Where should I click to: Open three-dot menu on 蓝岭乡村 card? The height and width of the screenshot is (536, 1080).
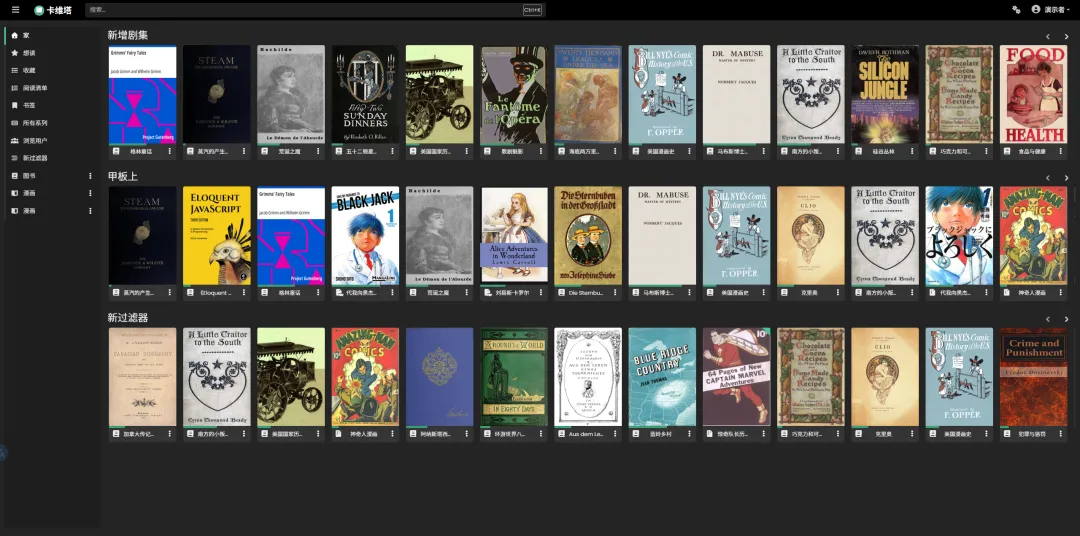(x=689, y=434)
